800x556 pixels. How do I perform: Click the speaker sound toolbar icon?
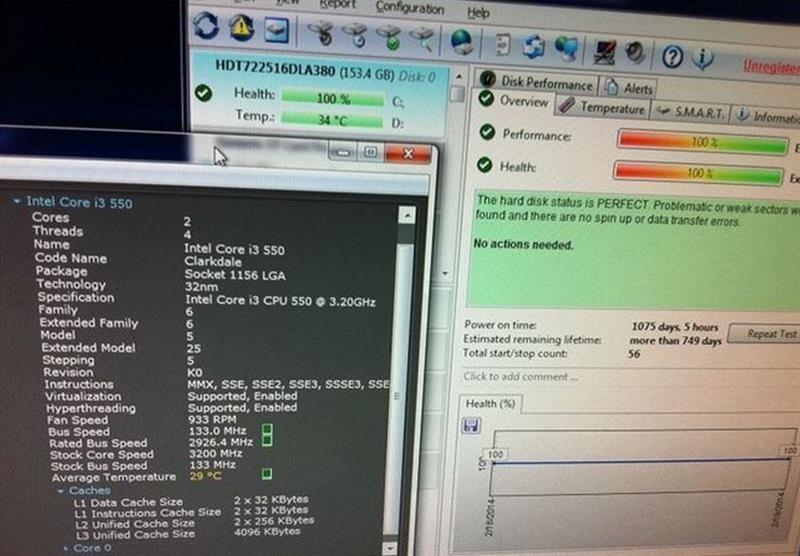click(635, 52)
